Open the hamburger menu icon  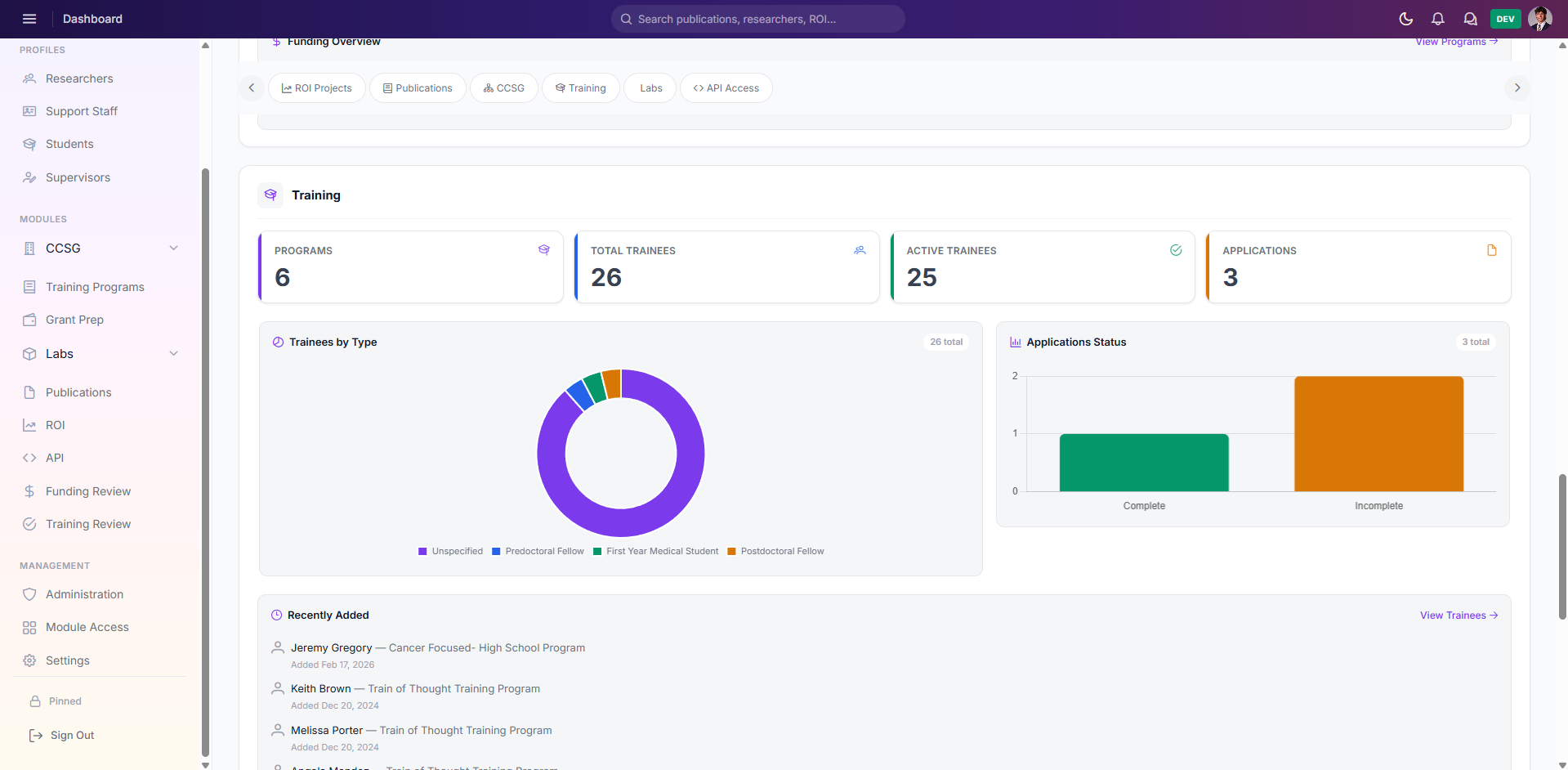[29, 19]
